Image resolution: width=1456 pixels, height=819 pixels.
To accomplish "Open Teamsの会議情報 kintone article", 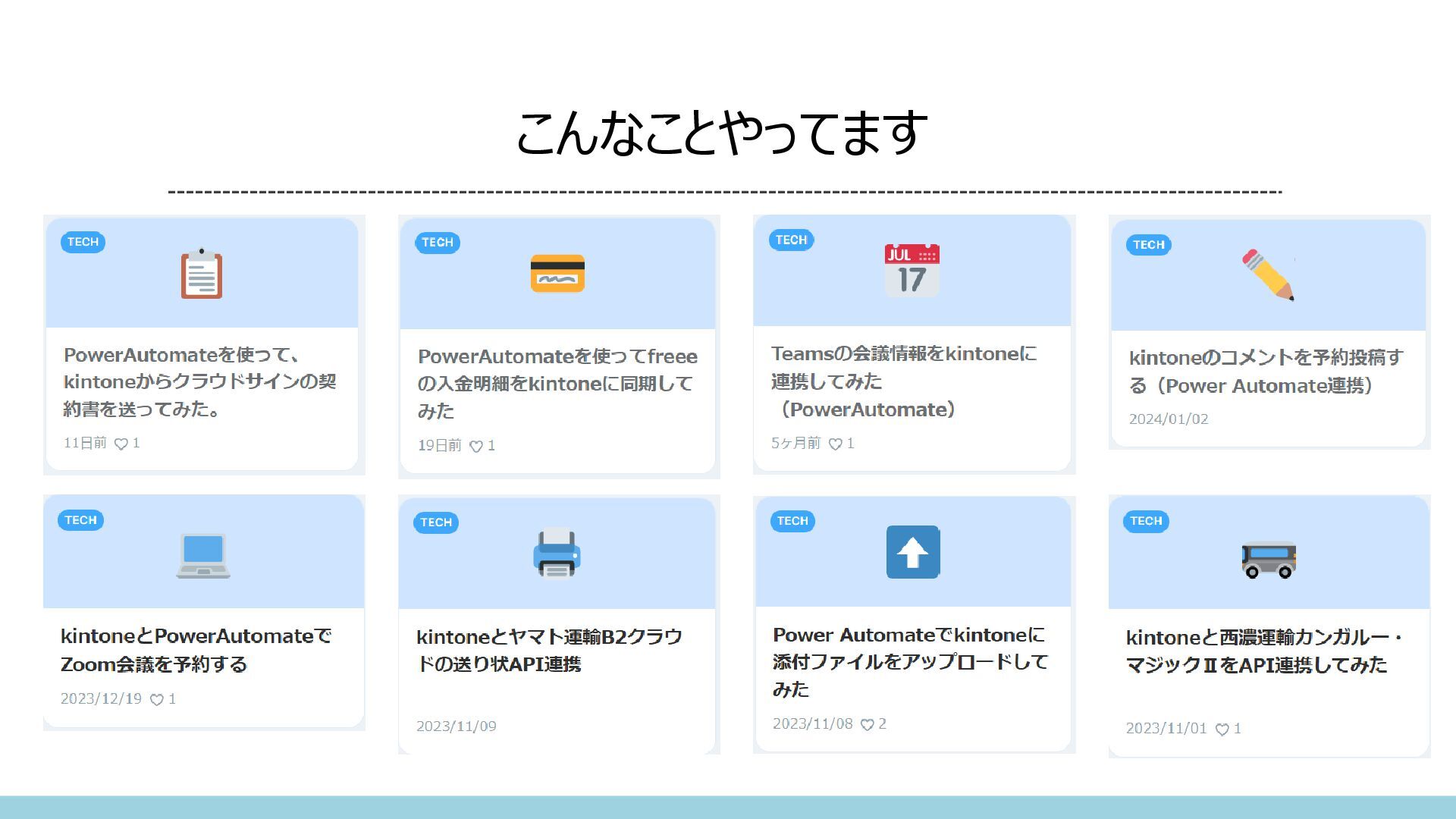I will pos(904,381).
